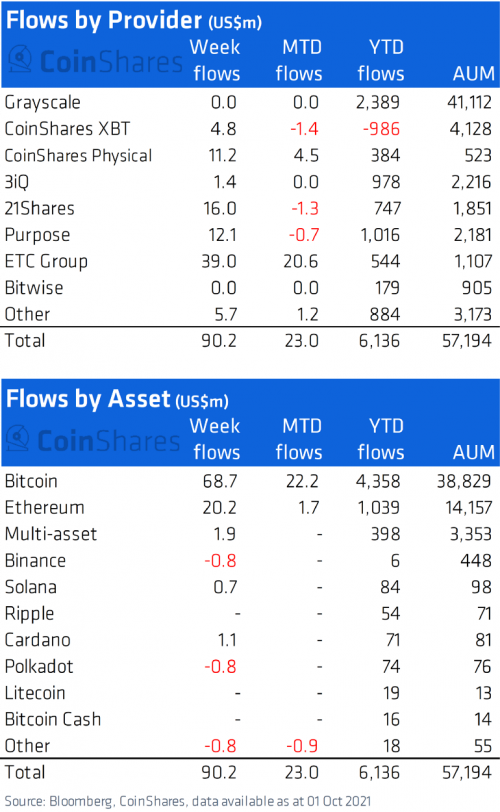500x812 pixels.
Task: Select the Ethereum AUM value 14,157
Action: point(469,508)
